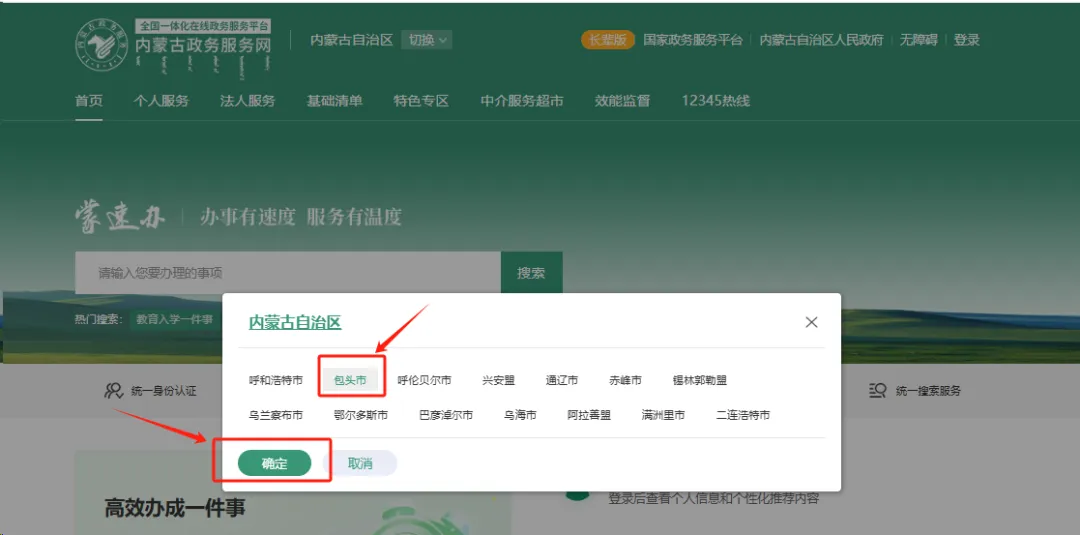The width and height of the screenshot is (1080, 535).
Task: Select 兴安盟 in the dialog
Action: click(499, 380)
